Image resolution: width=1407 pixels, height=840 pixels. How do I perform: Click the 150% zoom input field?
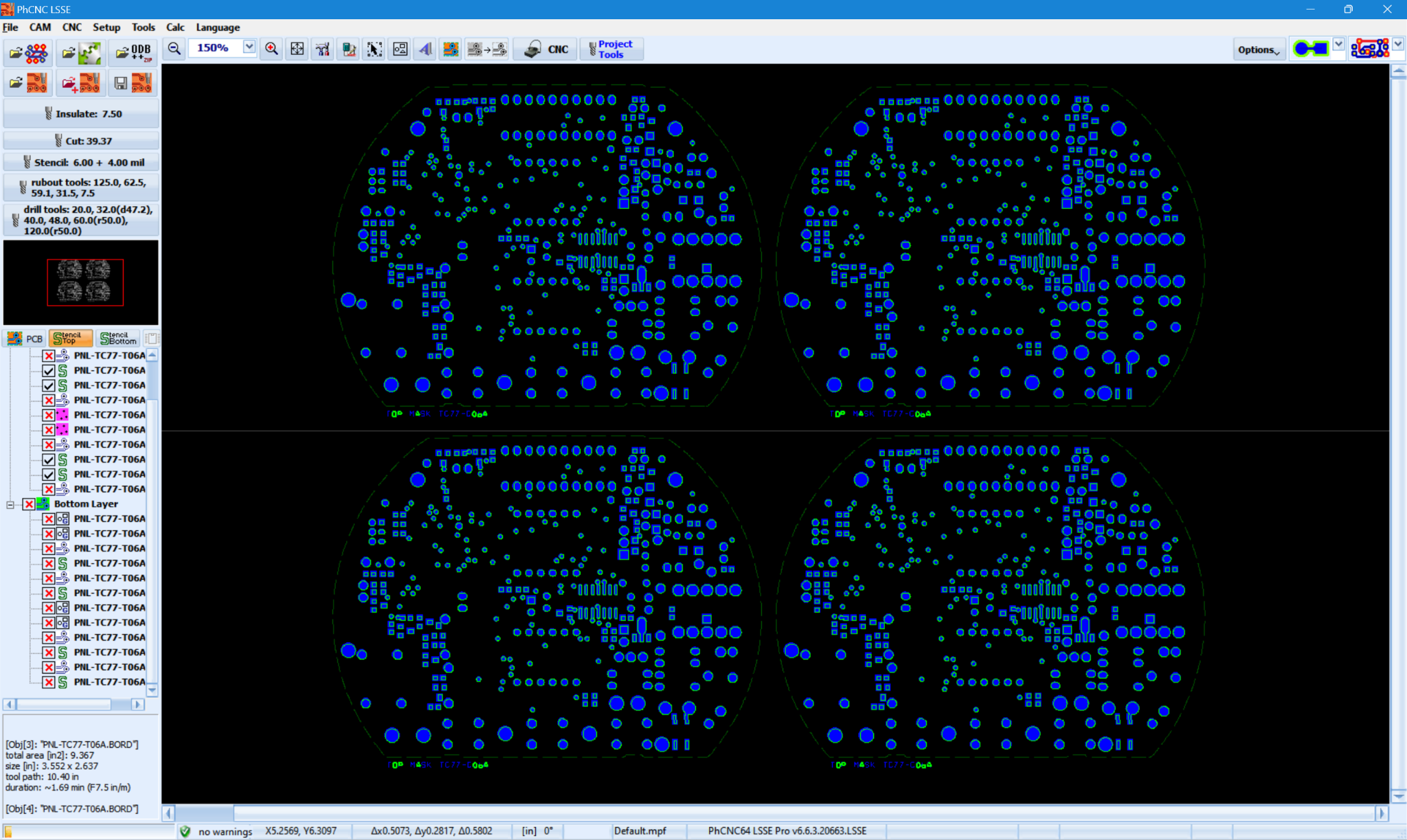(214, 47)
